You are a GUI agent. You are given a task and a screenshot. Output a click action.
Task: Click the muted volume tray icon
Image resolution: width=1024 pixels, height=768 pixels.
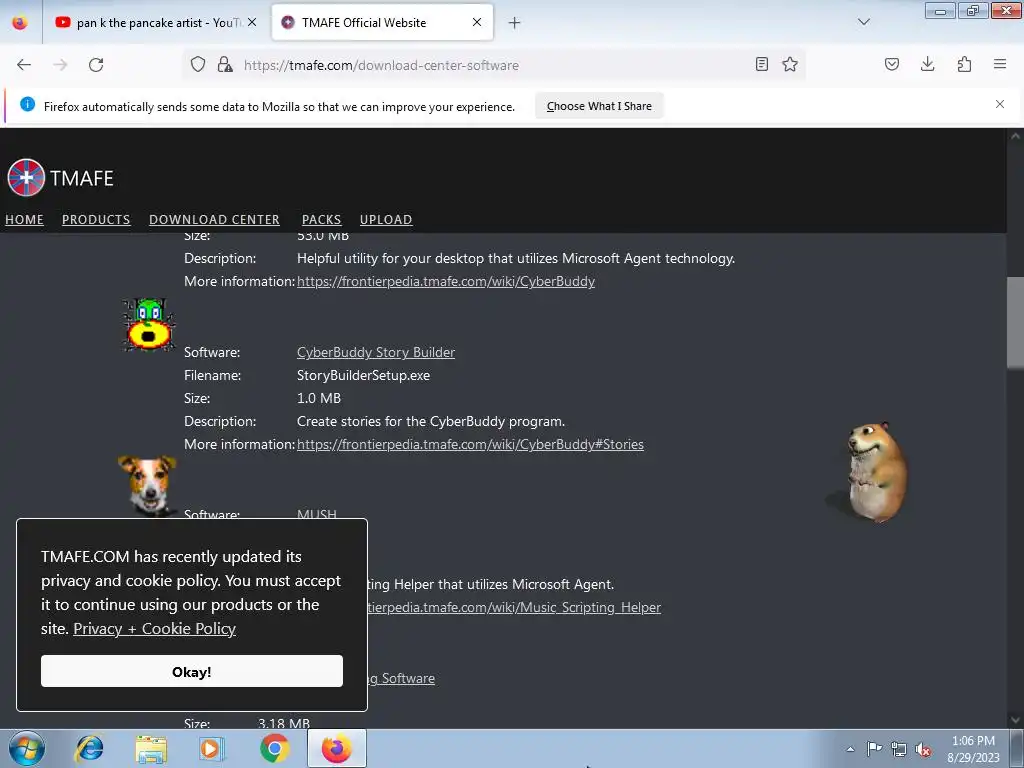coord(923,750)
